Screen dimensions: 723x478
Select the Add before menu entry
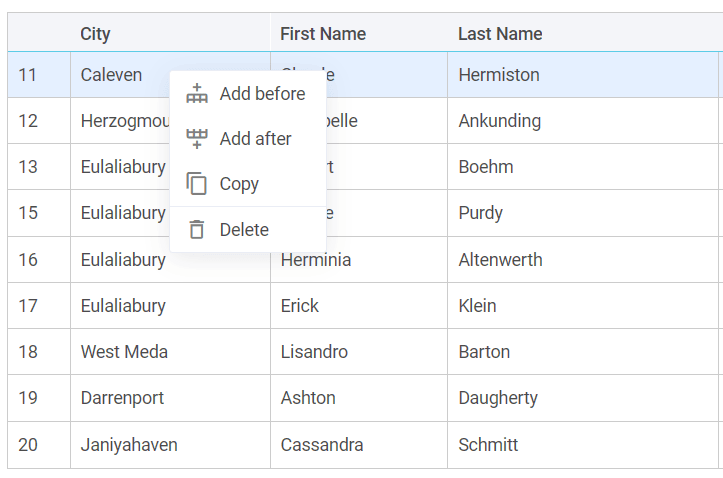(262, 93)
